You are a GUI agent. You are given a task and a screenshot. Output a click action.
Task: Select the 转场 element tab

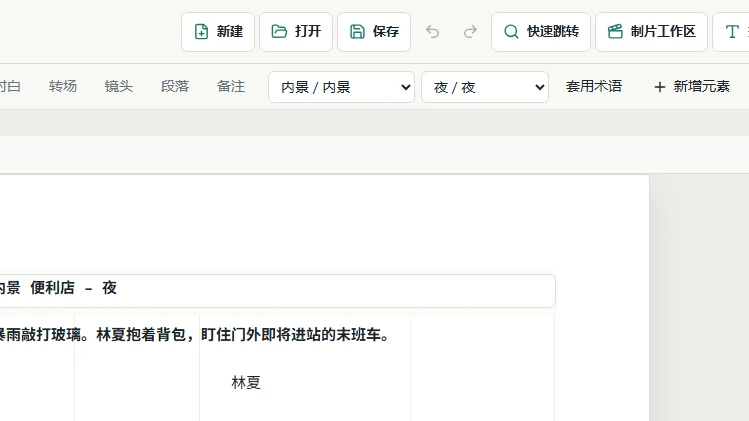point(63,86)
